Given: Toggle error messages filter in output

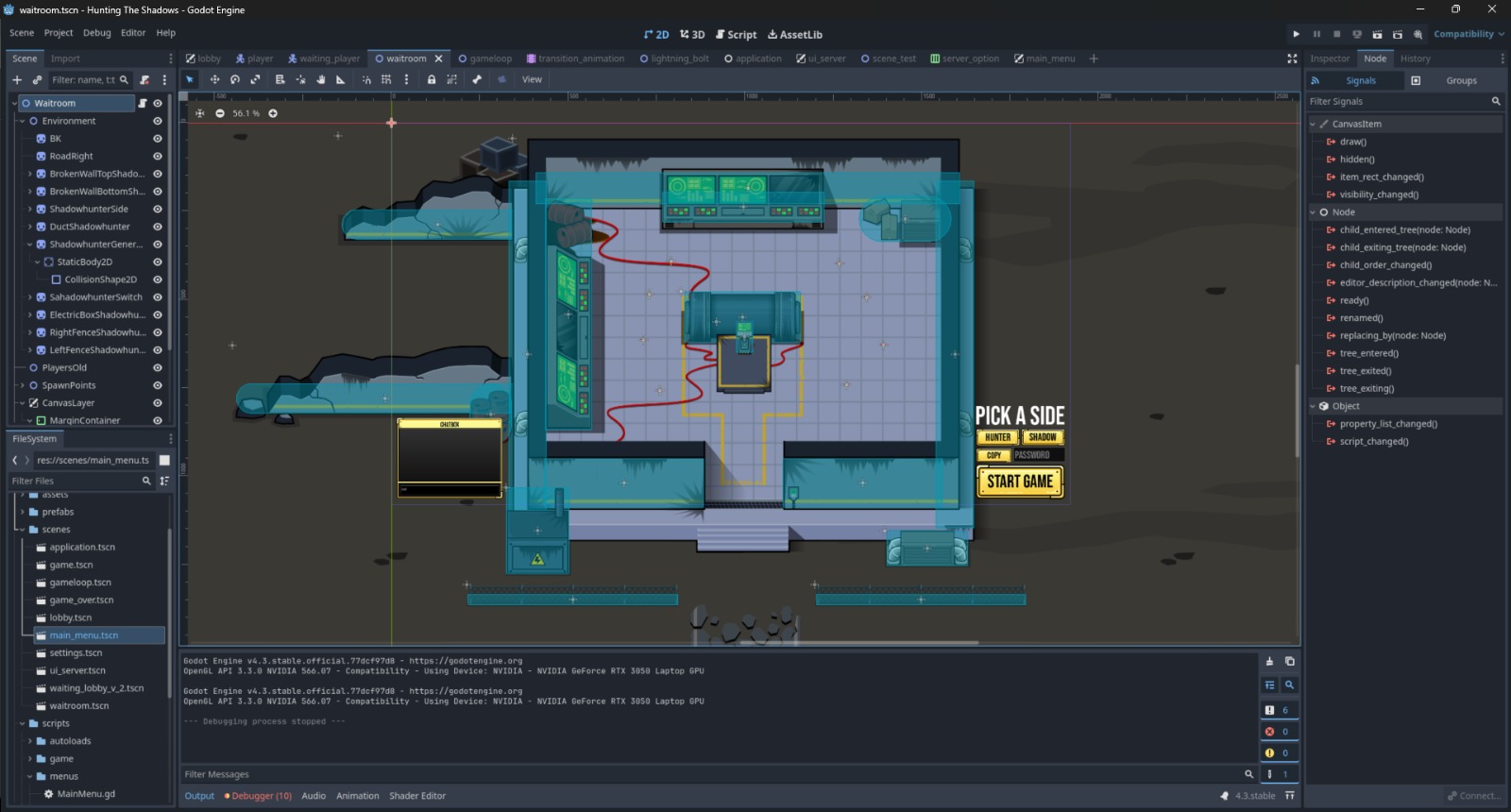Looking at the screenshot, I should pos(1279,732).
